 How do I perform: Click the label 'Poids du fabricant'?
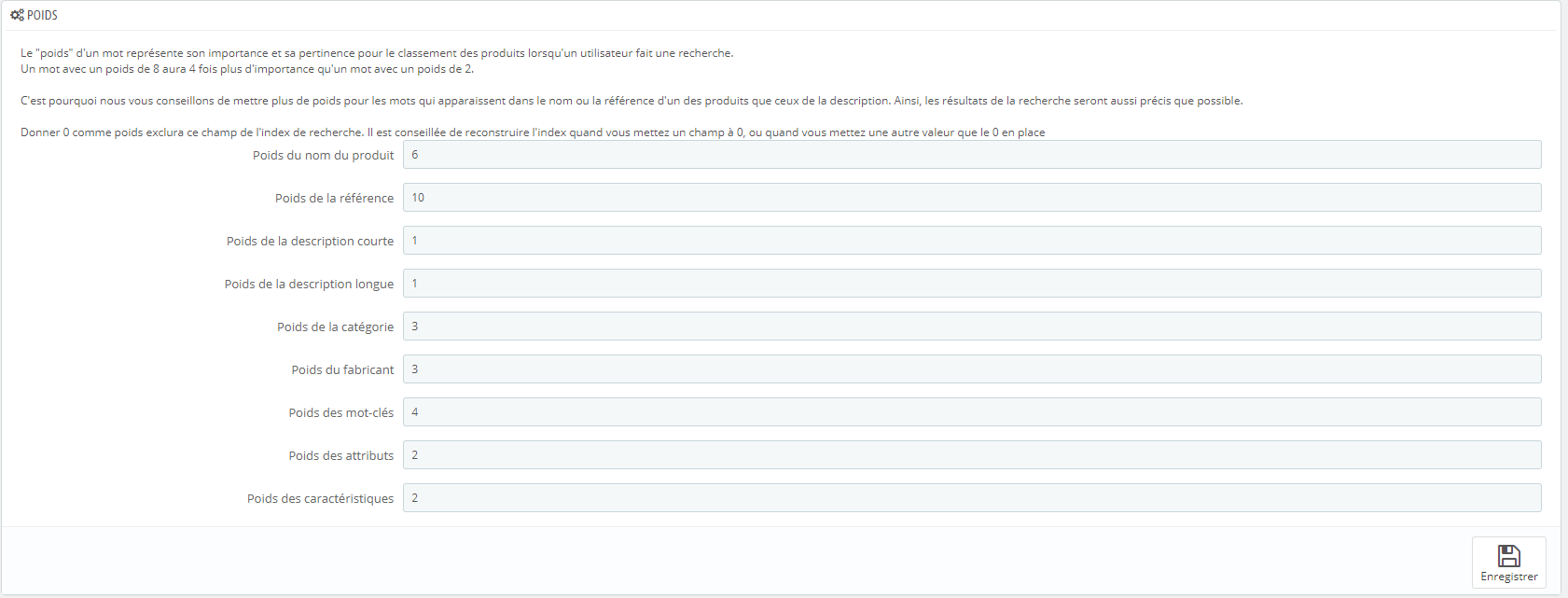(x=343, y=370)
